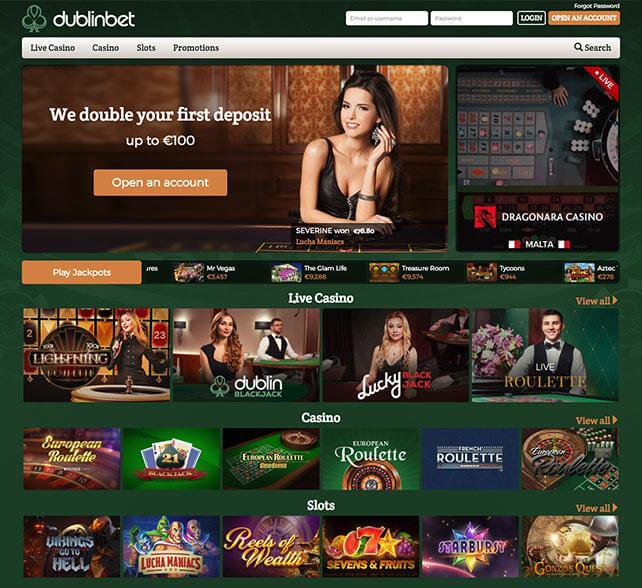The image size is (642, 588).
Task: Open the Tycoons jackpot icon
Action: [x=482, y=272]
